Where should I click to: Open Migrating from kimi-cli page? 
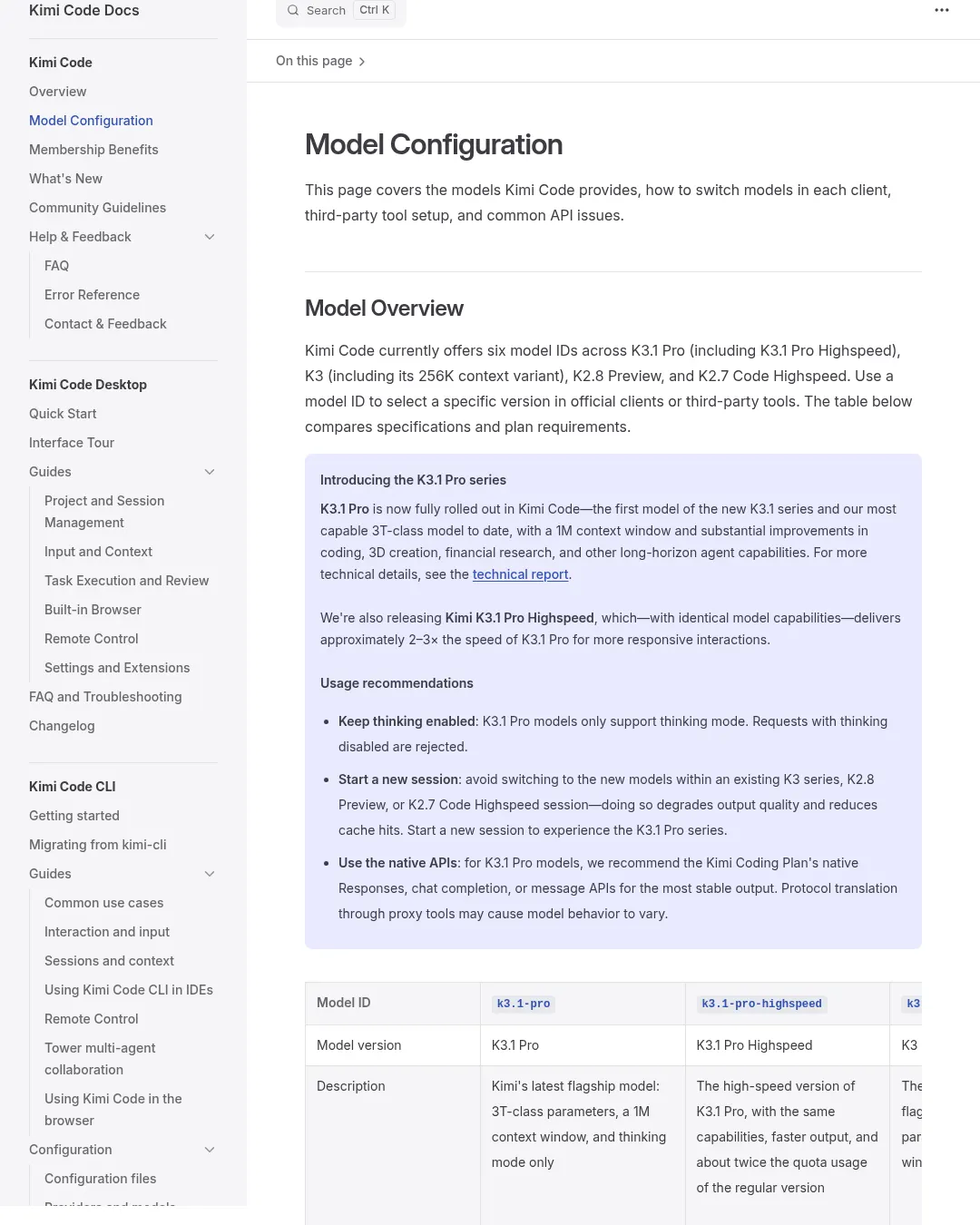(98, 845)
